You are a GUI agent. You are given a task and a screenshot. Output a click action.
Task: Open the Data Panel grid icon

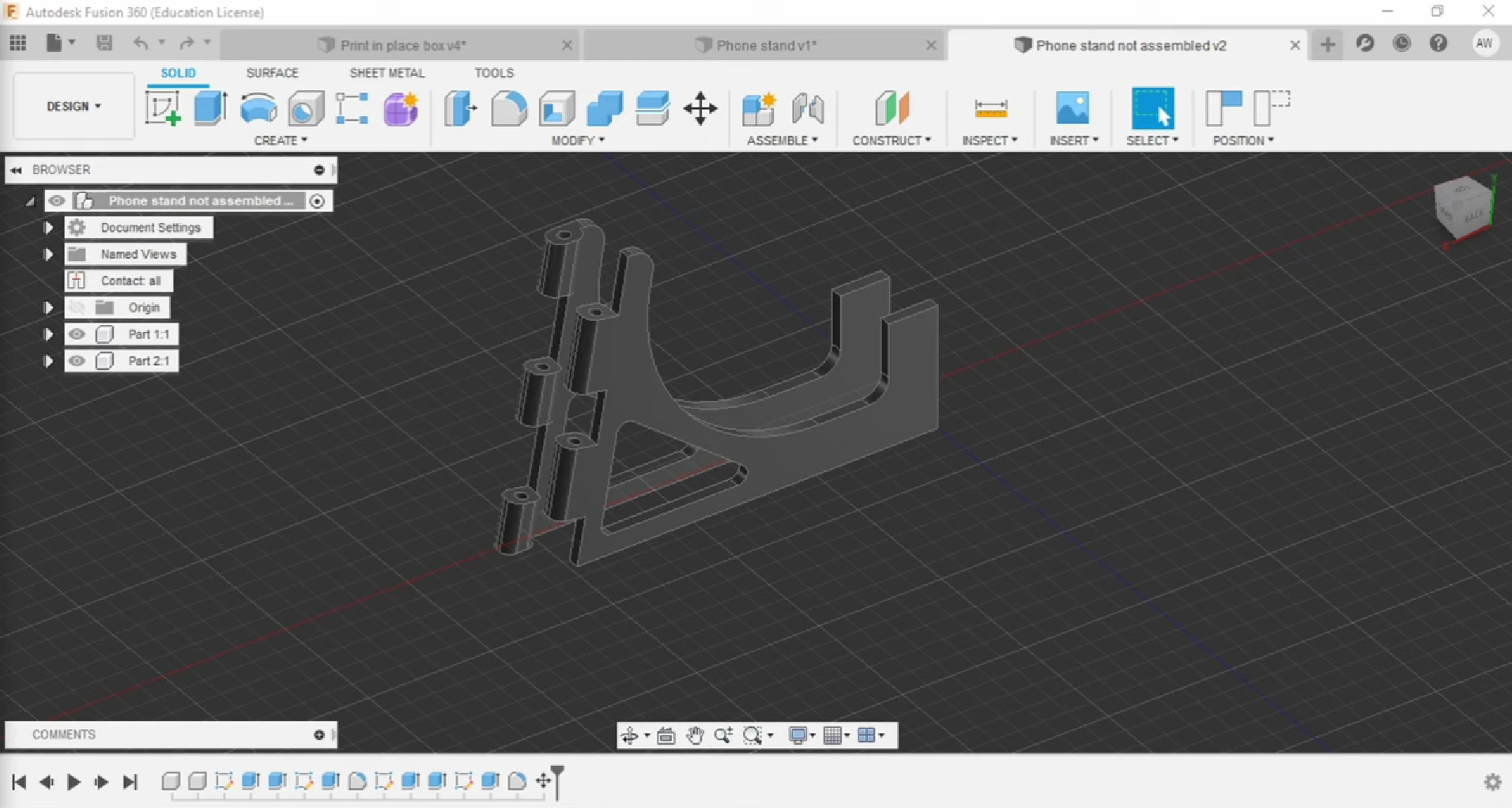17,43
